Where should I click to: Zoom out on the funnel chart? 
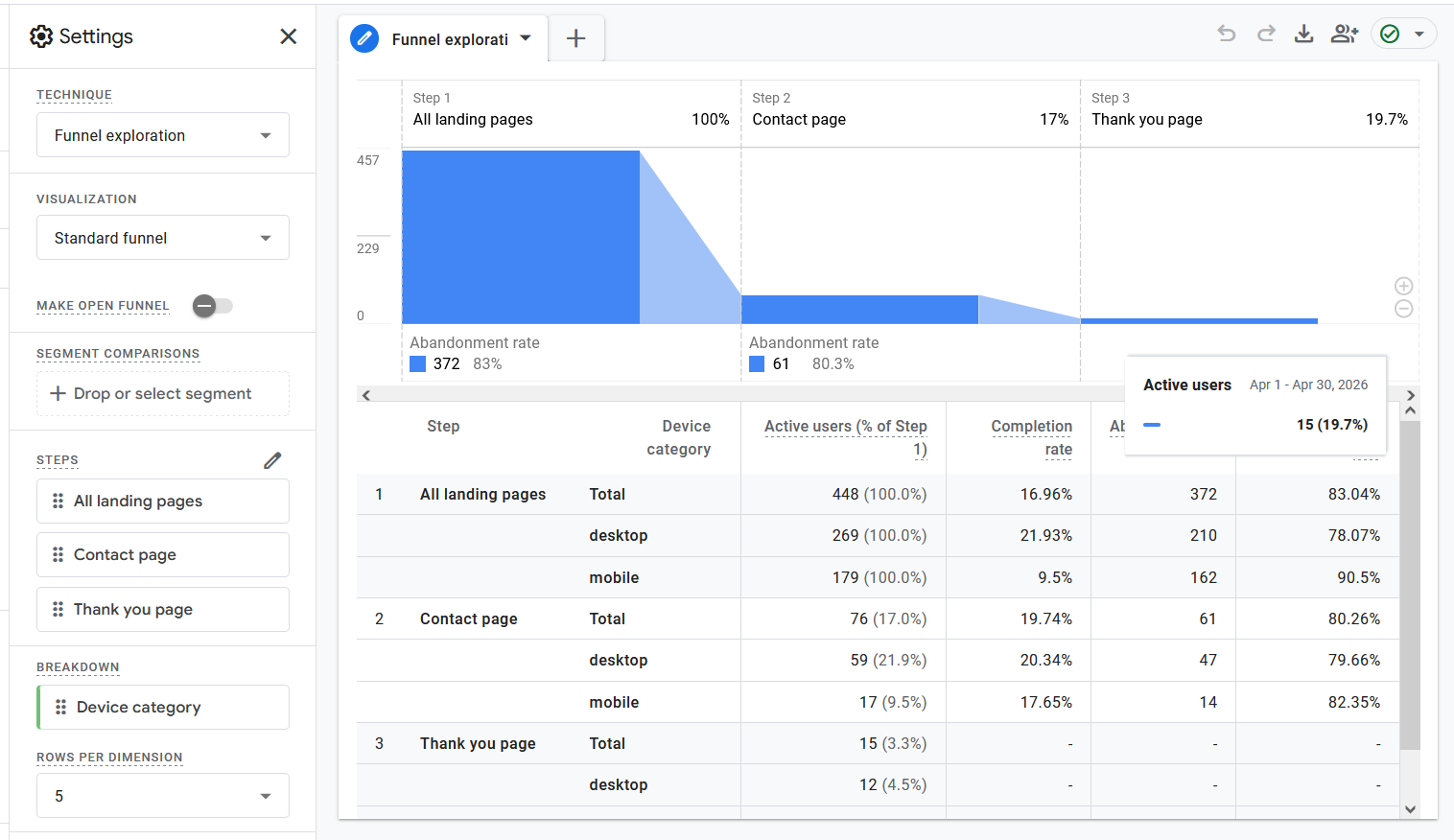tap(1403, 309)
